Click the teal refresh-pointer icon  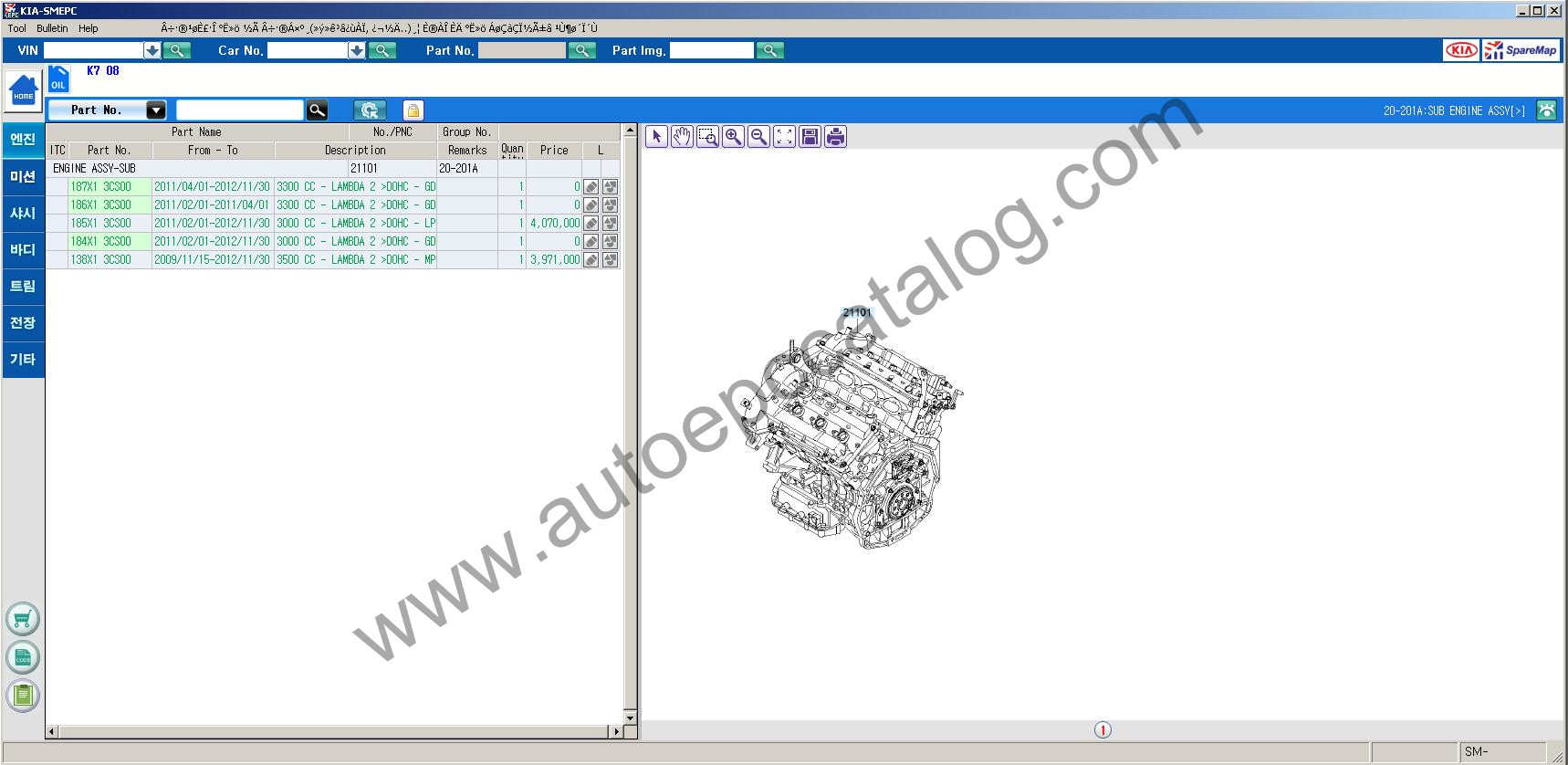click(x=370, y=110)
